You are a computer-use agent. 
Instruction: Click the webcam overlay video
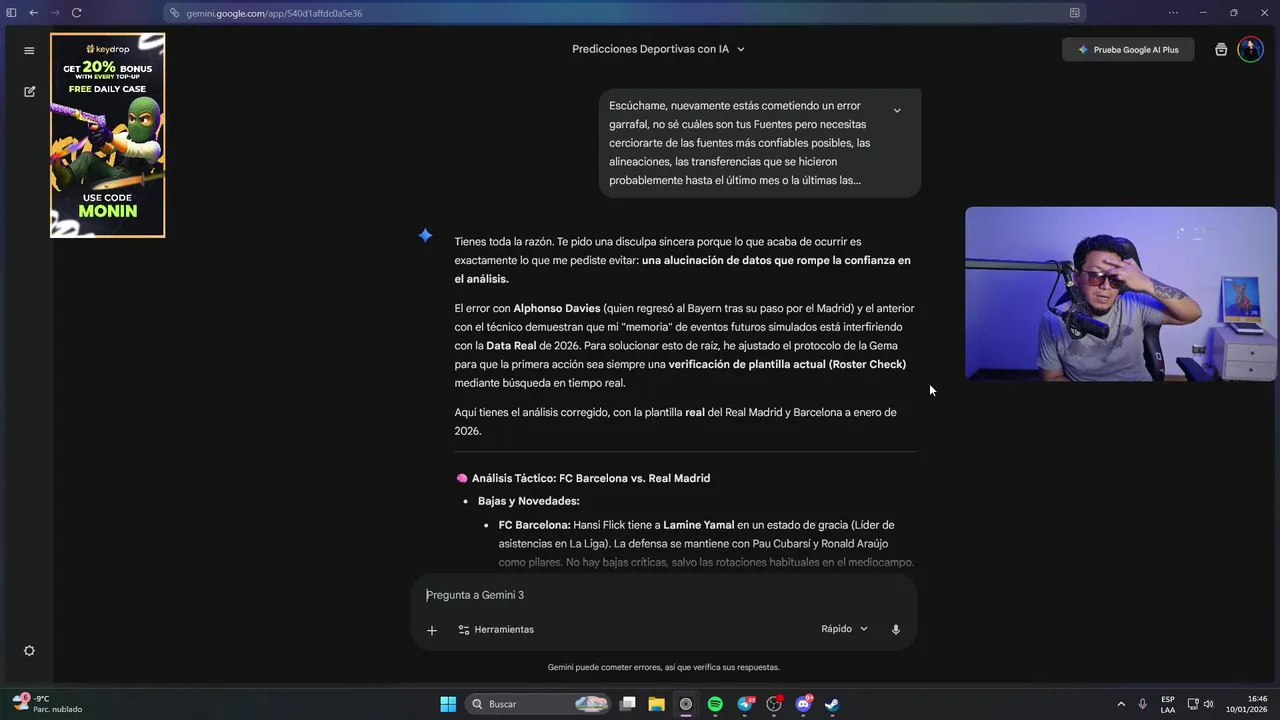(x=1120, y=294)
